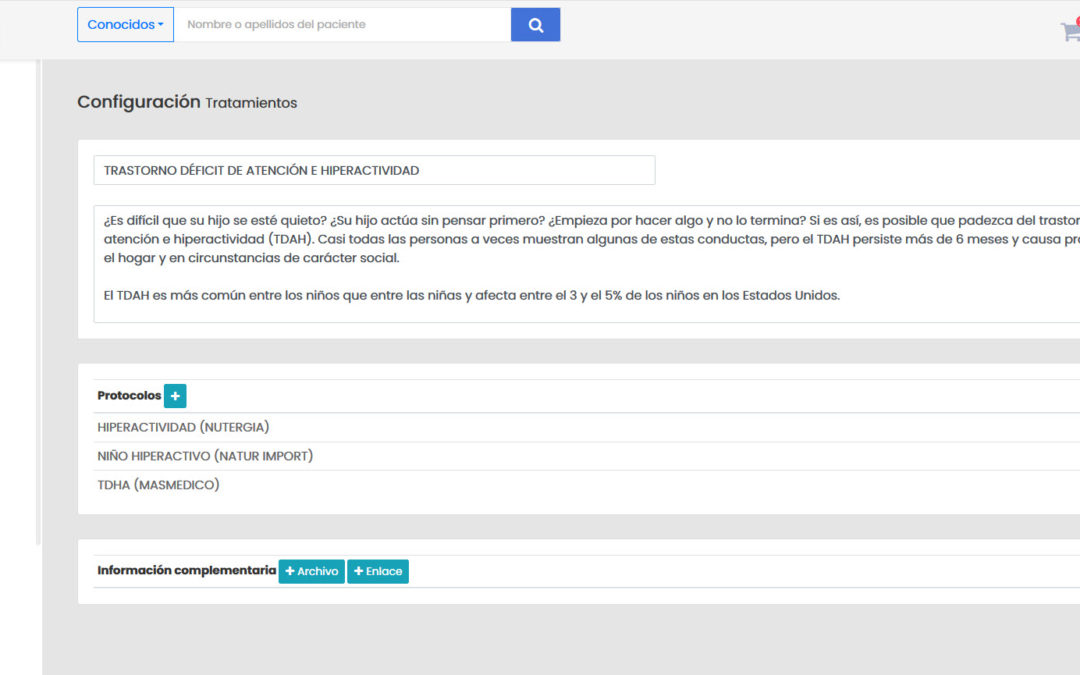This screenshot has height=675, width=1080.
Task: Click the left sidebar vertical scrollbar
Action: pyautogui.click(x=38, y=303)
